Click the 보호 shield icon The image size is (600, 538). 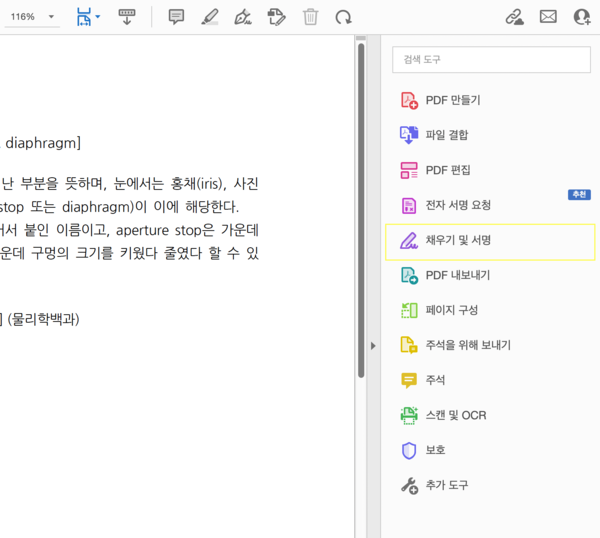coord(409,450)
